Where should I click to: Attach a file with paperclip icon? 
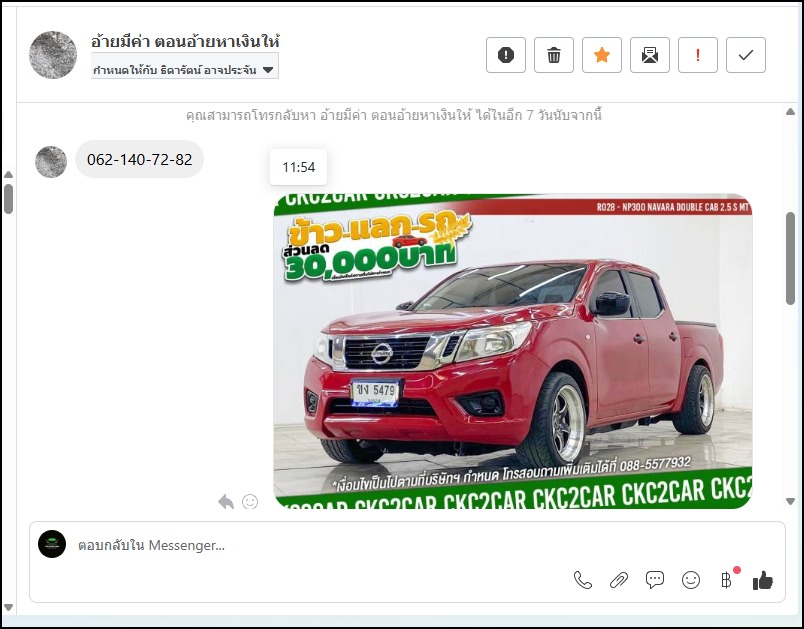619,580
